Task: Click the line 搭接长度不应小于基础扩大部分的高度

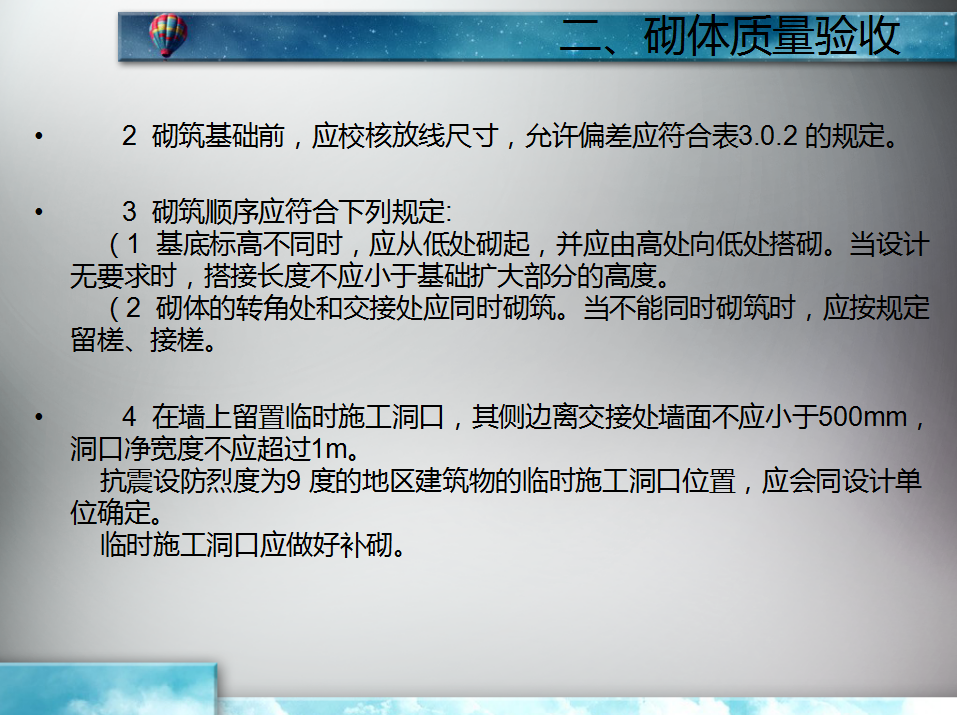Action: pos(370,277)
